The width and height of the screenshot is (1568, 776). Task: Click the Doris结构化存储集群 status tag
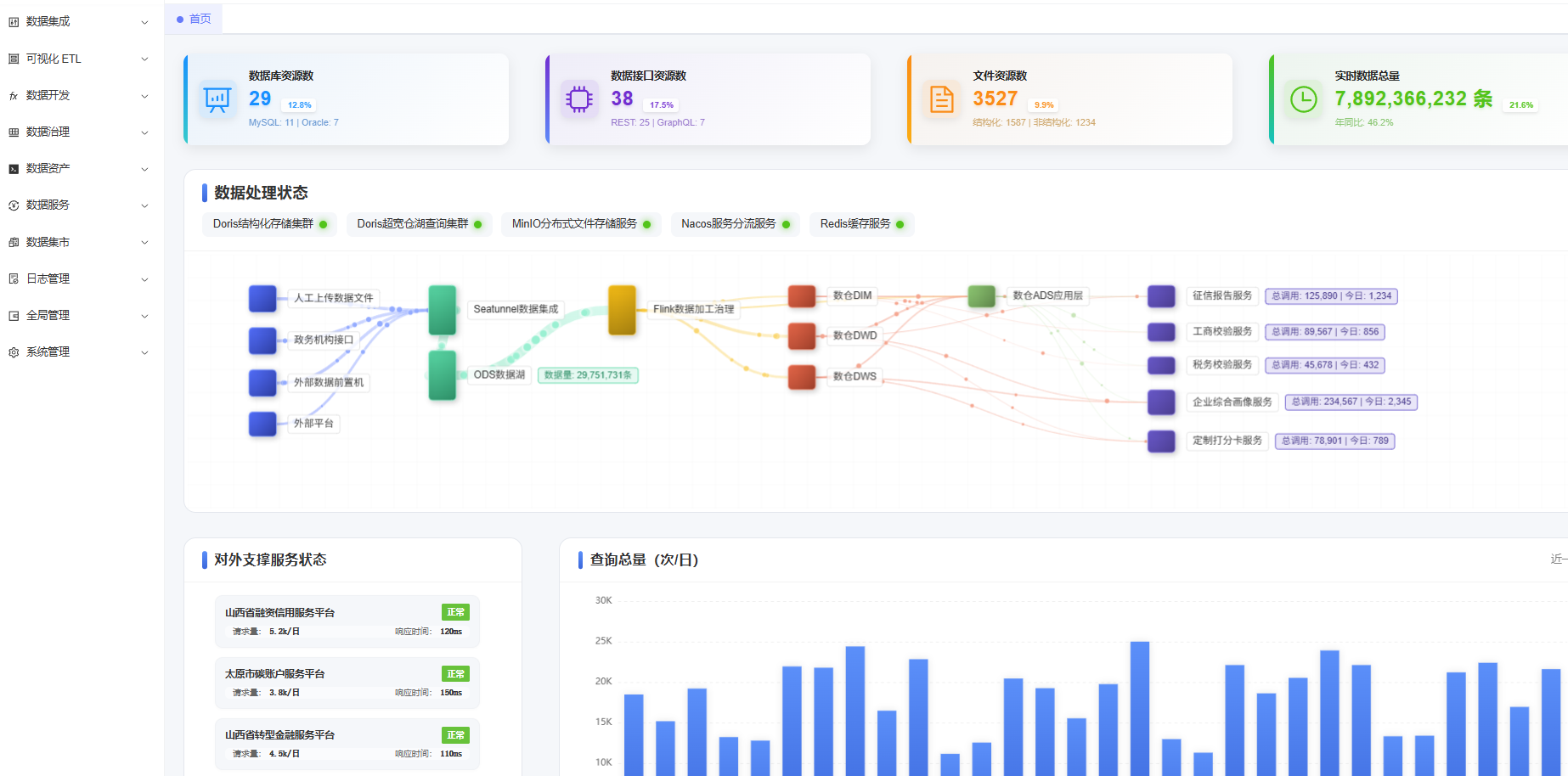click(269, 224)
